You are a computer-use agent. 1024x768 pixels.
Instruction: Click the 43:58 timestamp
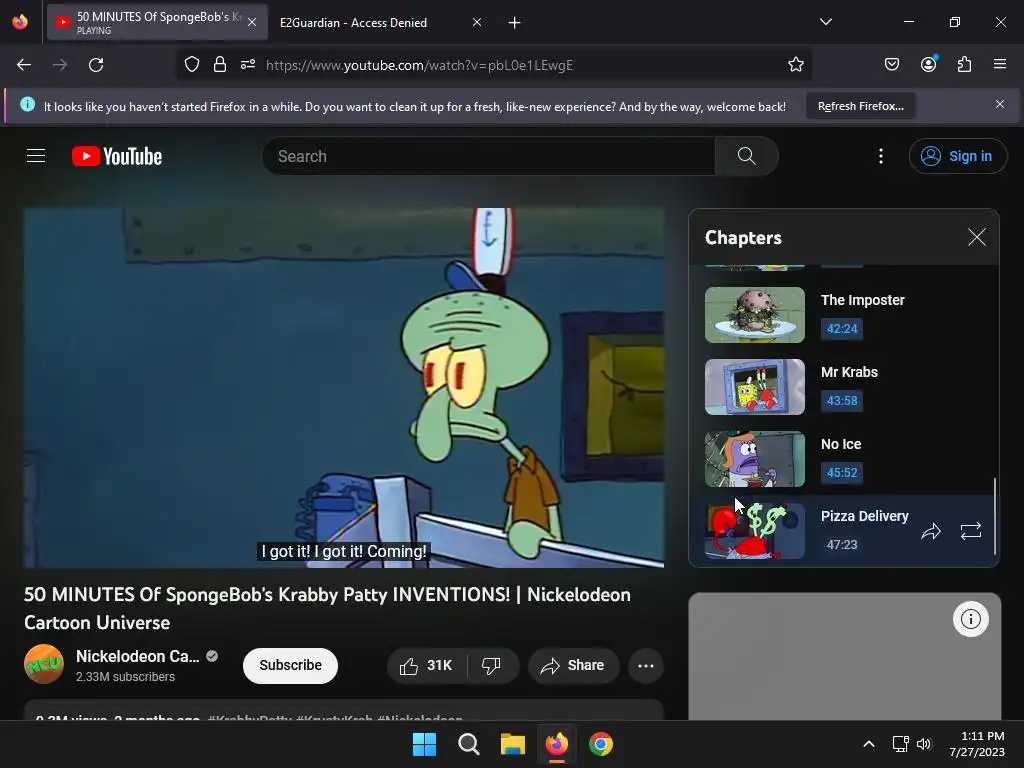[842, 400]
